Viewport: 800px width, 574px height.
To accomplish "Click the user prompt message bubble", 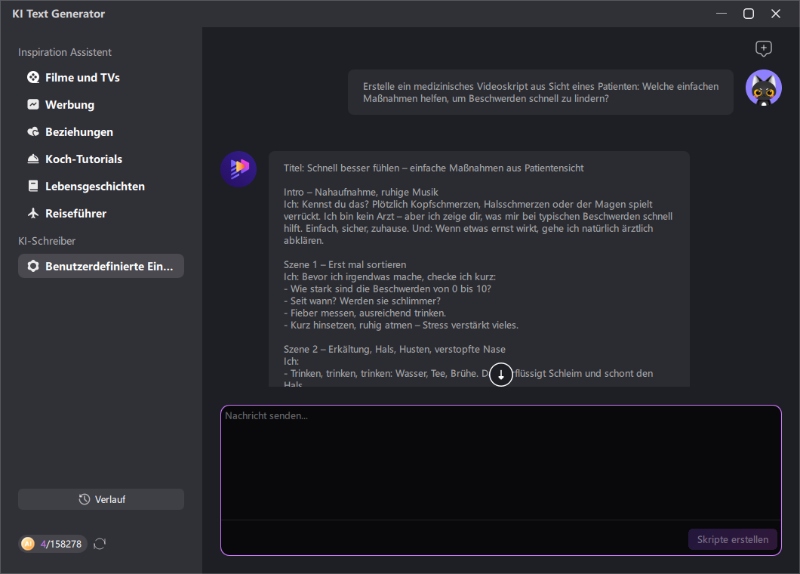I will pyautogui.click(x=541, y=92).
